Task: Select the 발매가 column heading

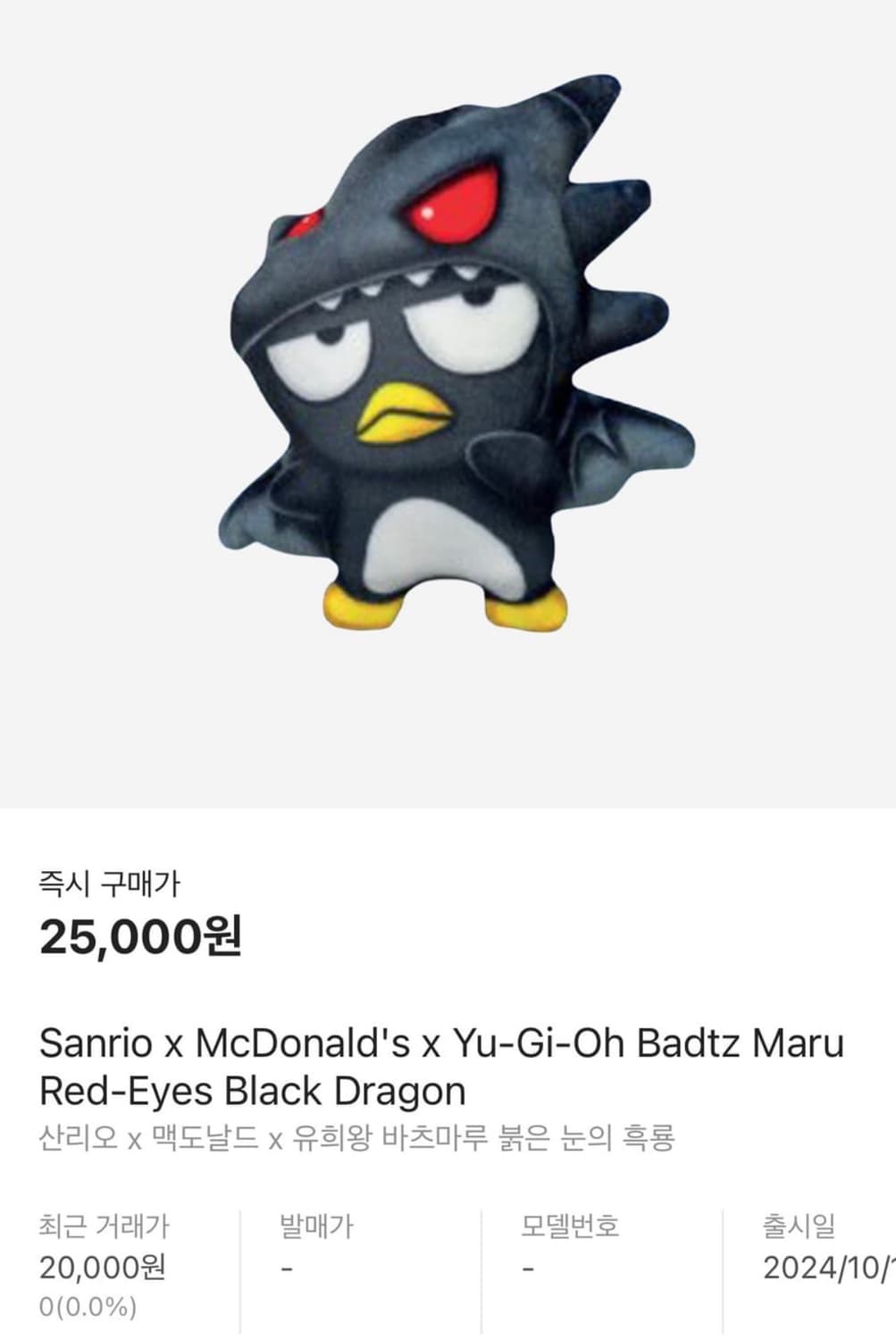Action: [316, 1225]
